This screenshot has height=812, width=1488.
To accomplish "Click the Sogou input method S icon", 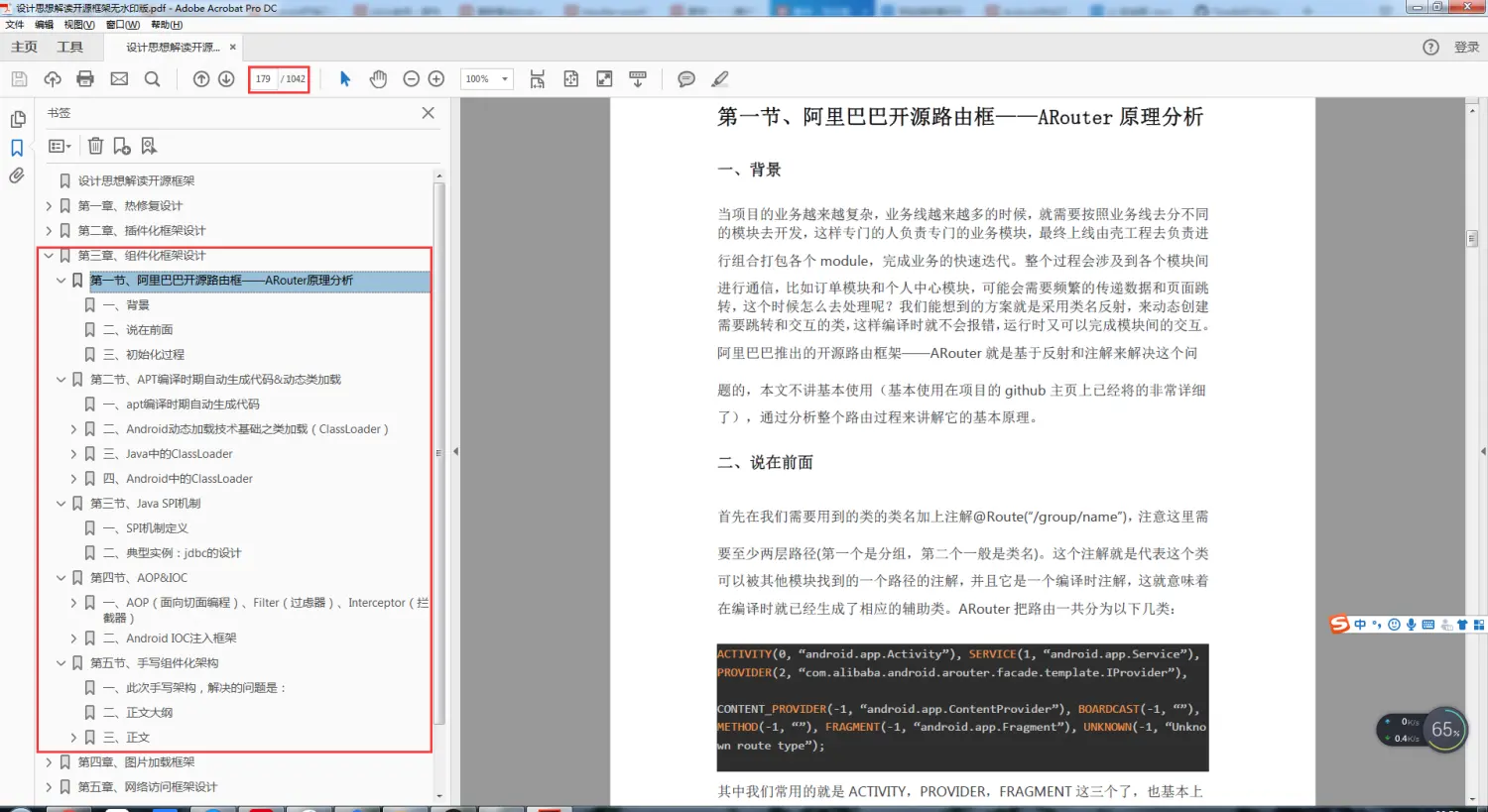I will click(x=1340, y=624).
